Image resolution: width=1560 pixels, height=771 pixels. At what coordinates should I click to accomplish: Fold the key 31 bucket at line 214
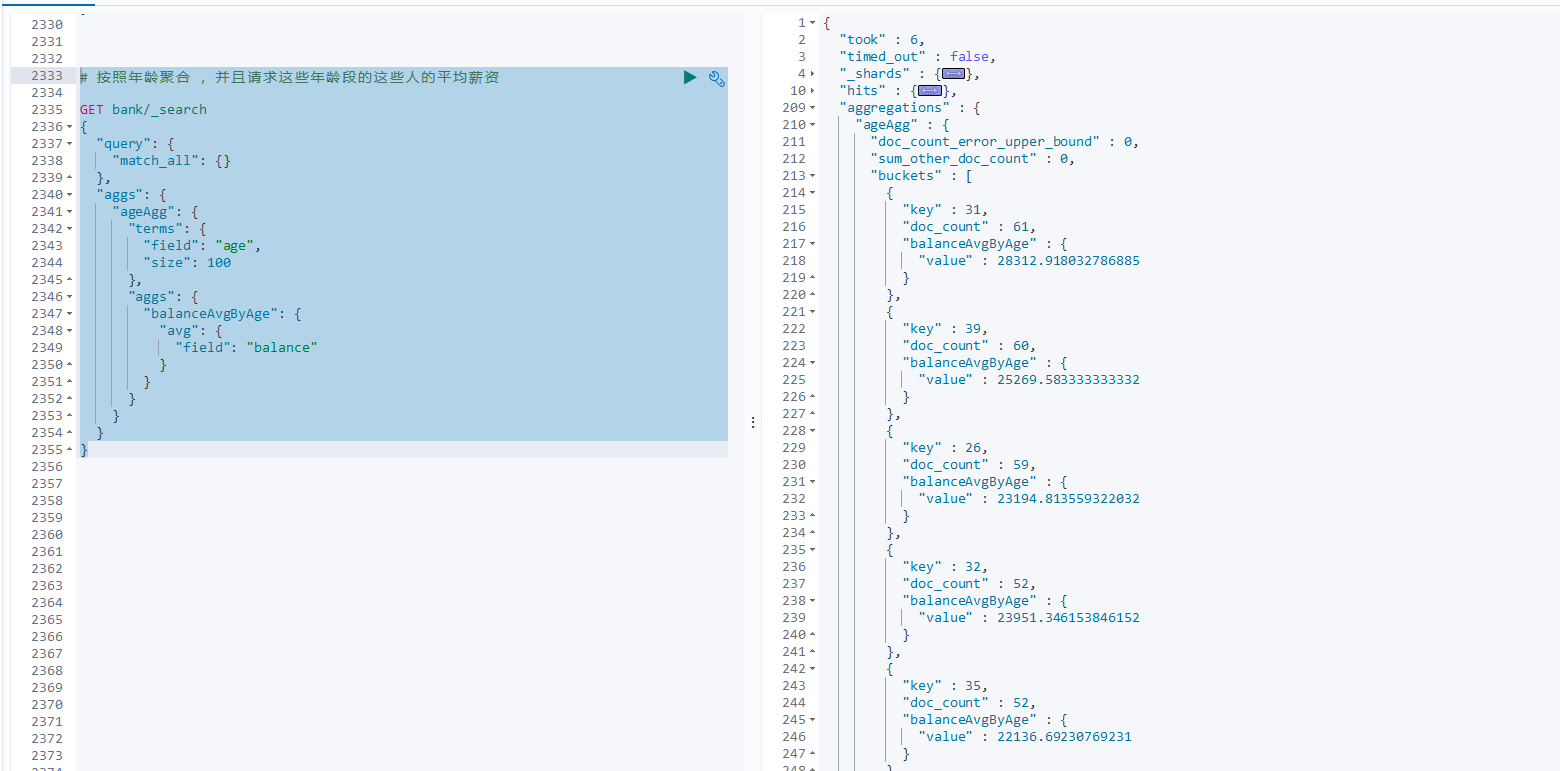[813, 193]
